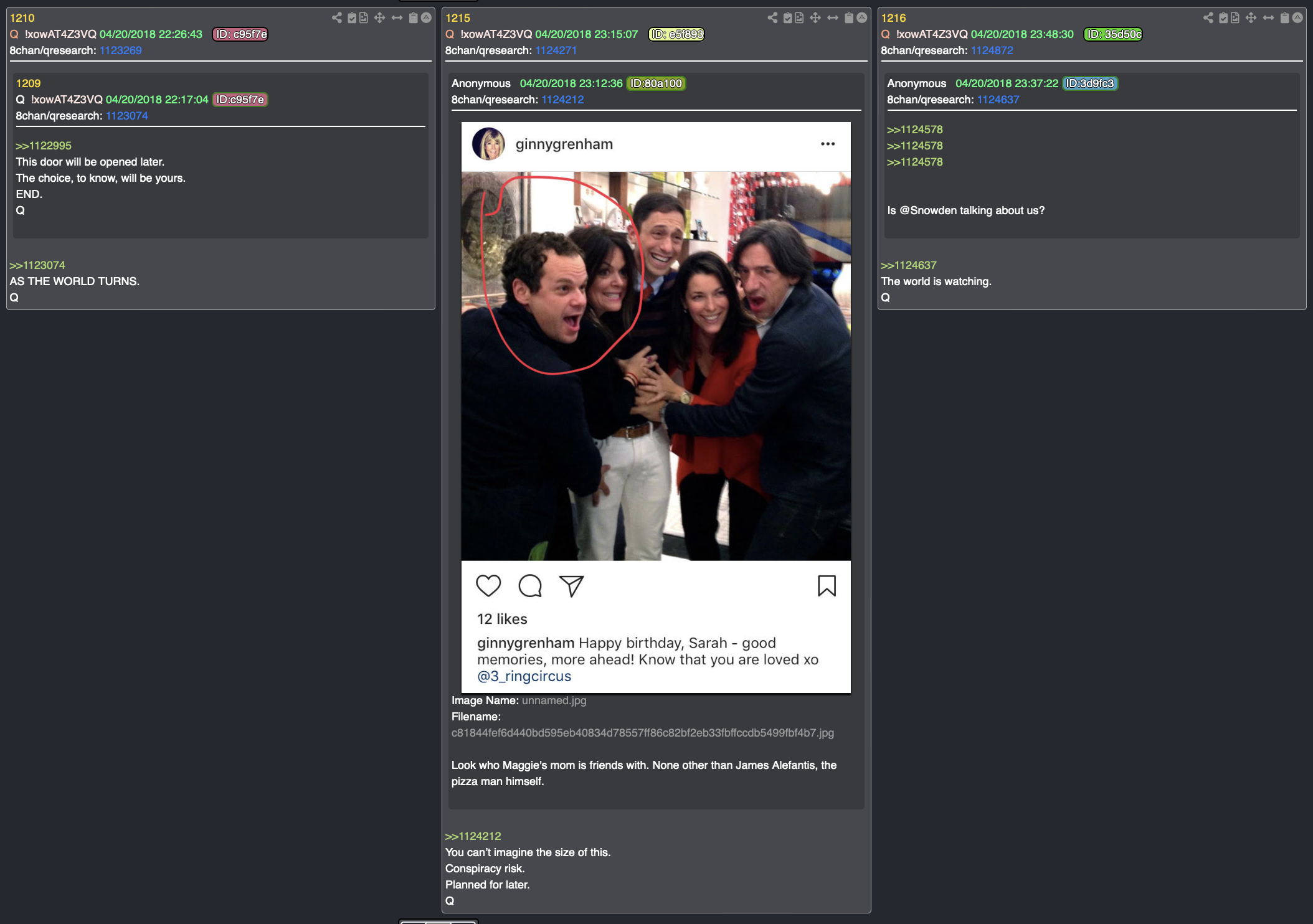Click the timestamp 04/20/2018 22:26:43

(151, 34)
